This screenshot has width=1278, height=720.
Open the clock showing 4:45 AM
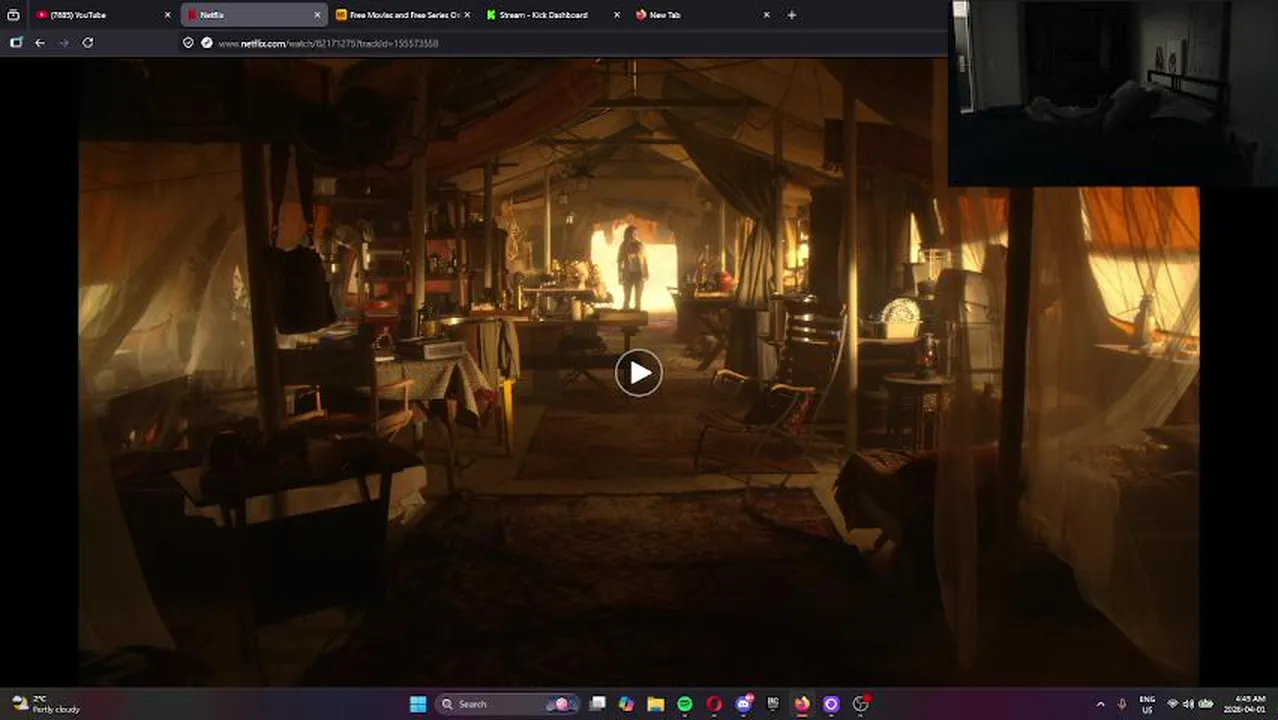[x=1246, y=704]
